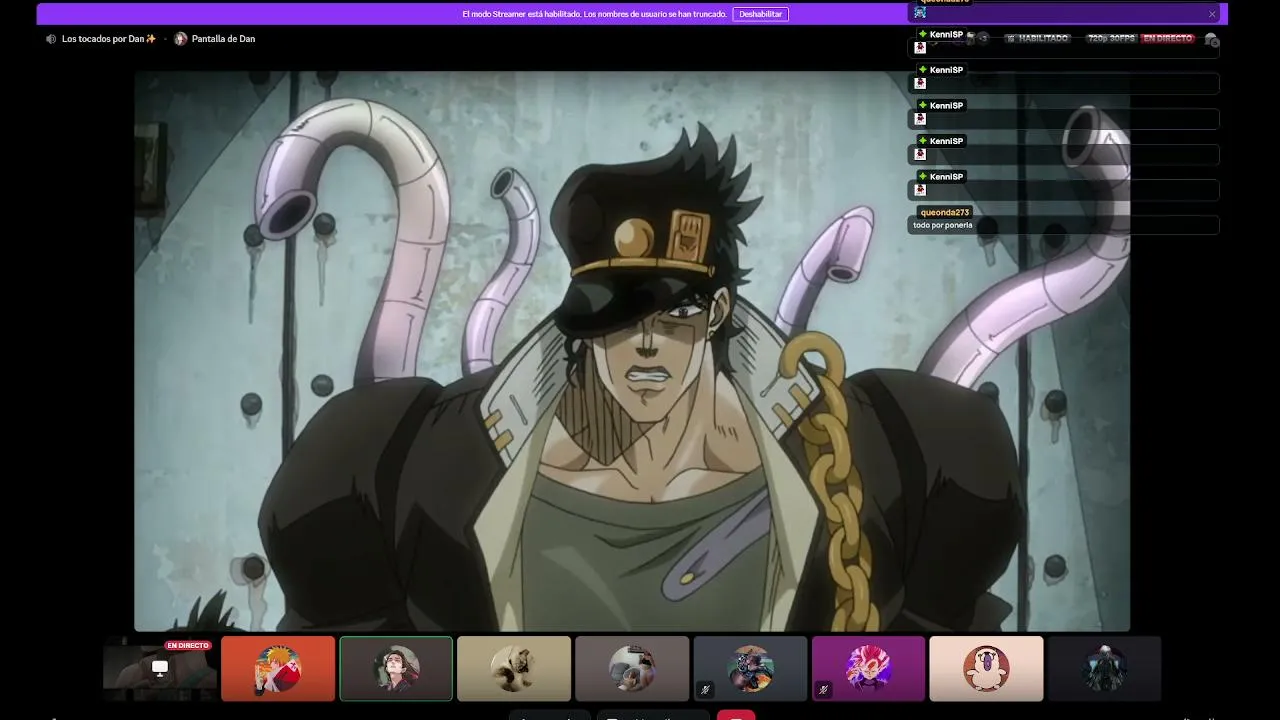
Task: Click the Jotaro shared screen video
Action: [x=632, y=350]
